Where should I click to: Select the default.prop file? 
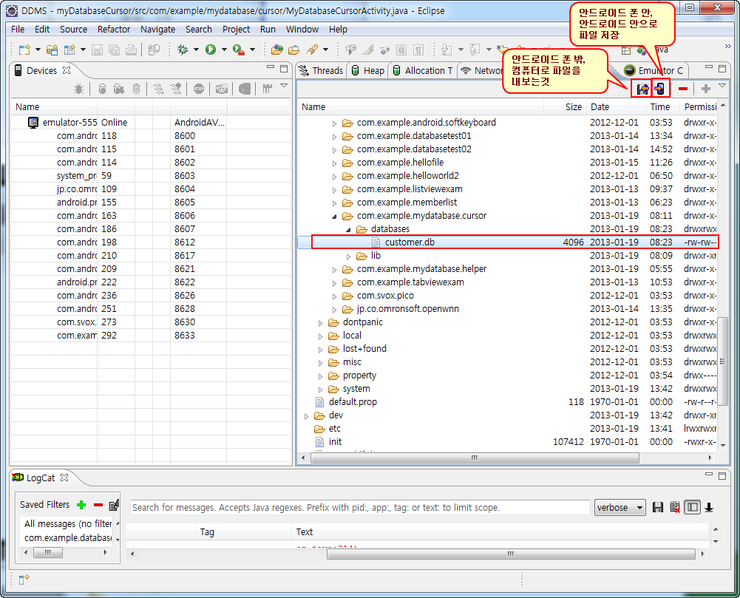tap(353, 402)
